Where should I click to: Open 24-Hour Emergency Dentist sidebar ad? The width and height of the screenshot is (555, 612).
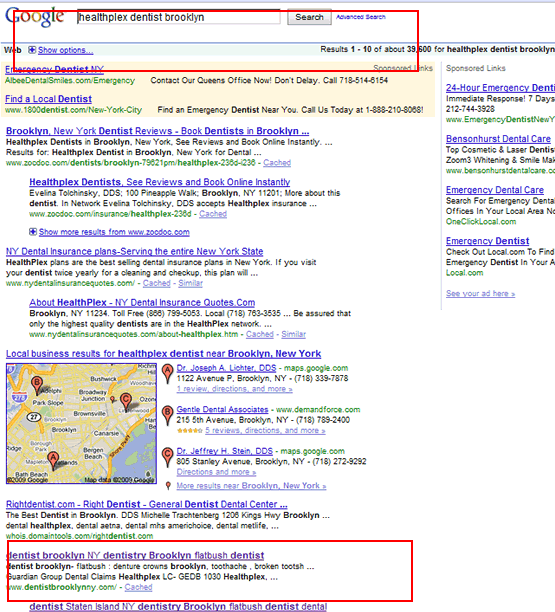[500, 88]
